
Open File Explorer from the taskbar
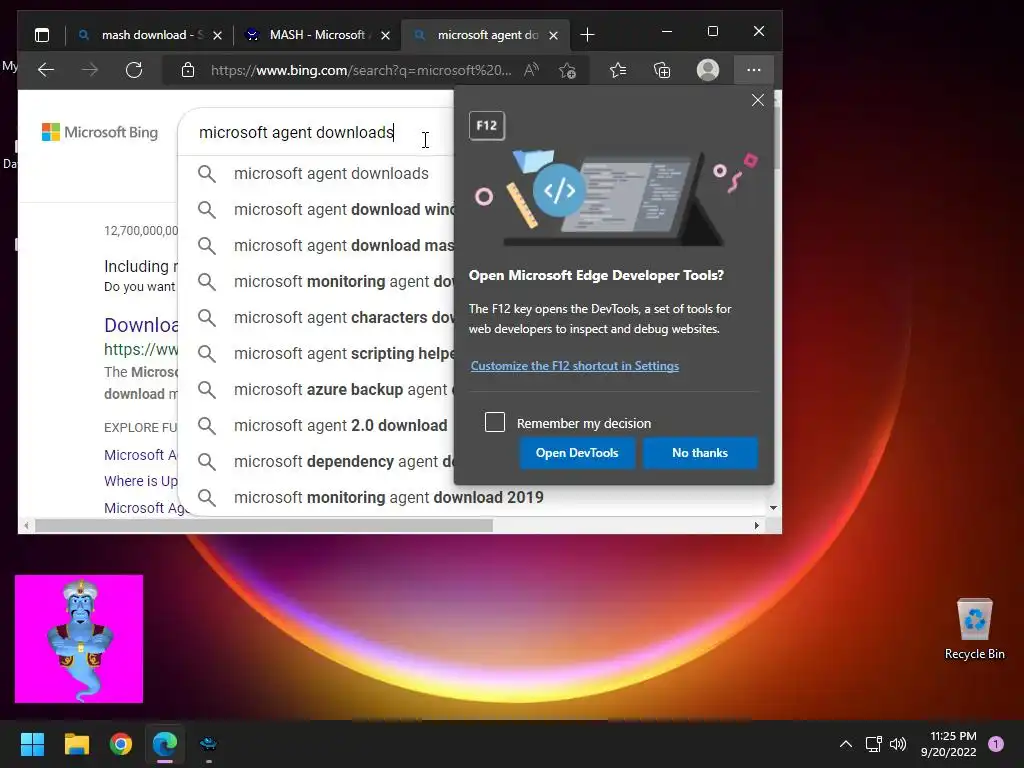[76, 744]
